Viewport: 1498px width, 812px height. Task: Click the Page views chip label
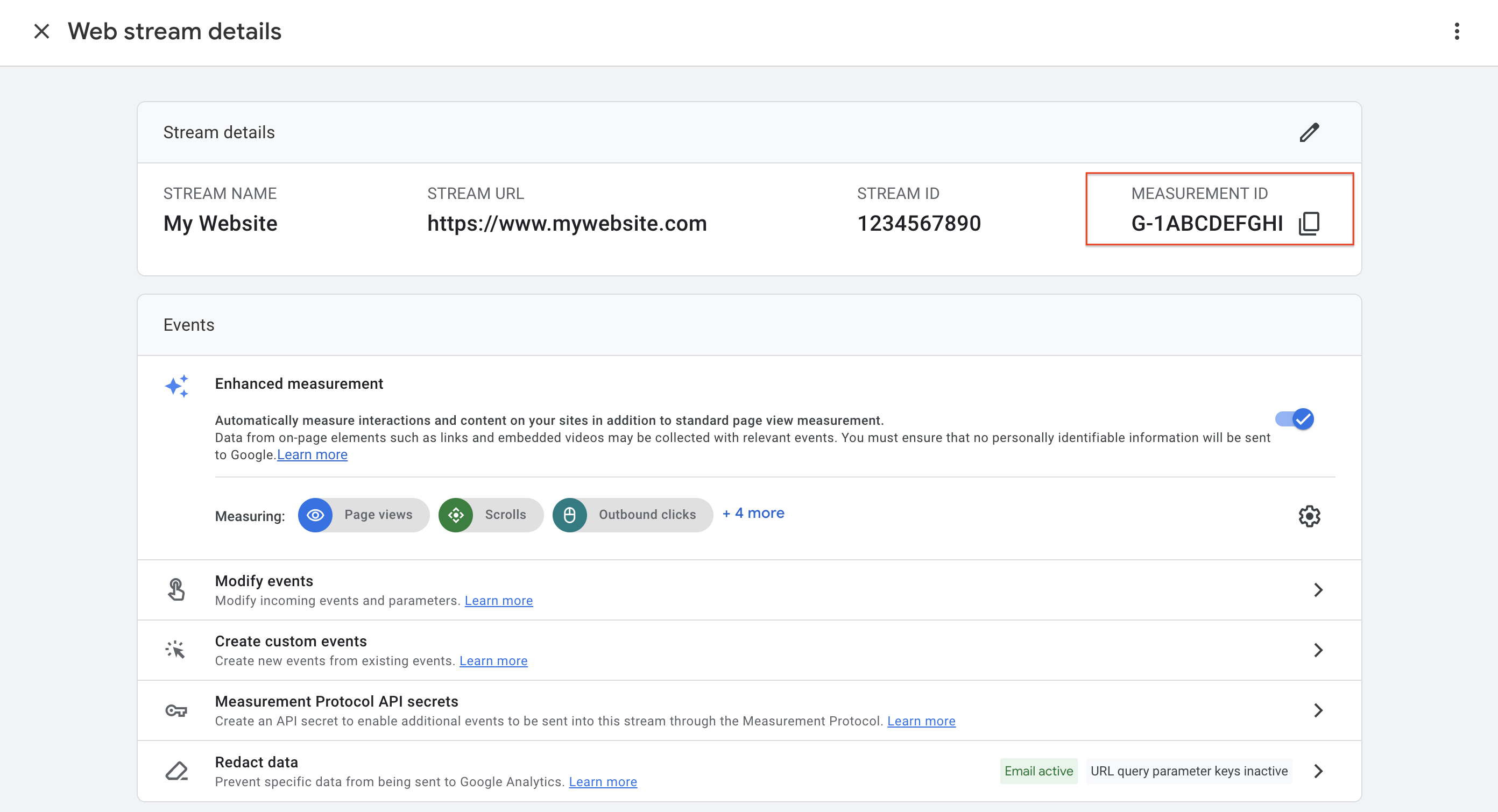point(378,515)
